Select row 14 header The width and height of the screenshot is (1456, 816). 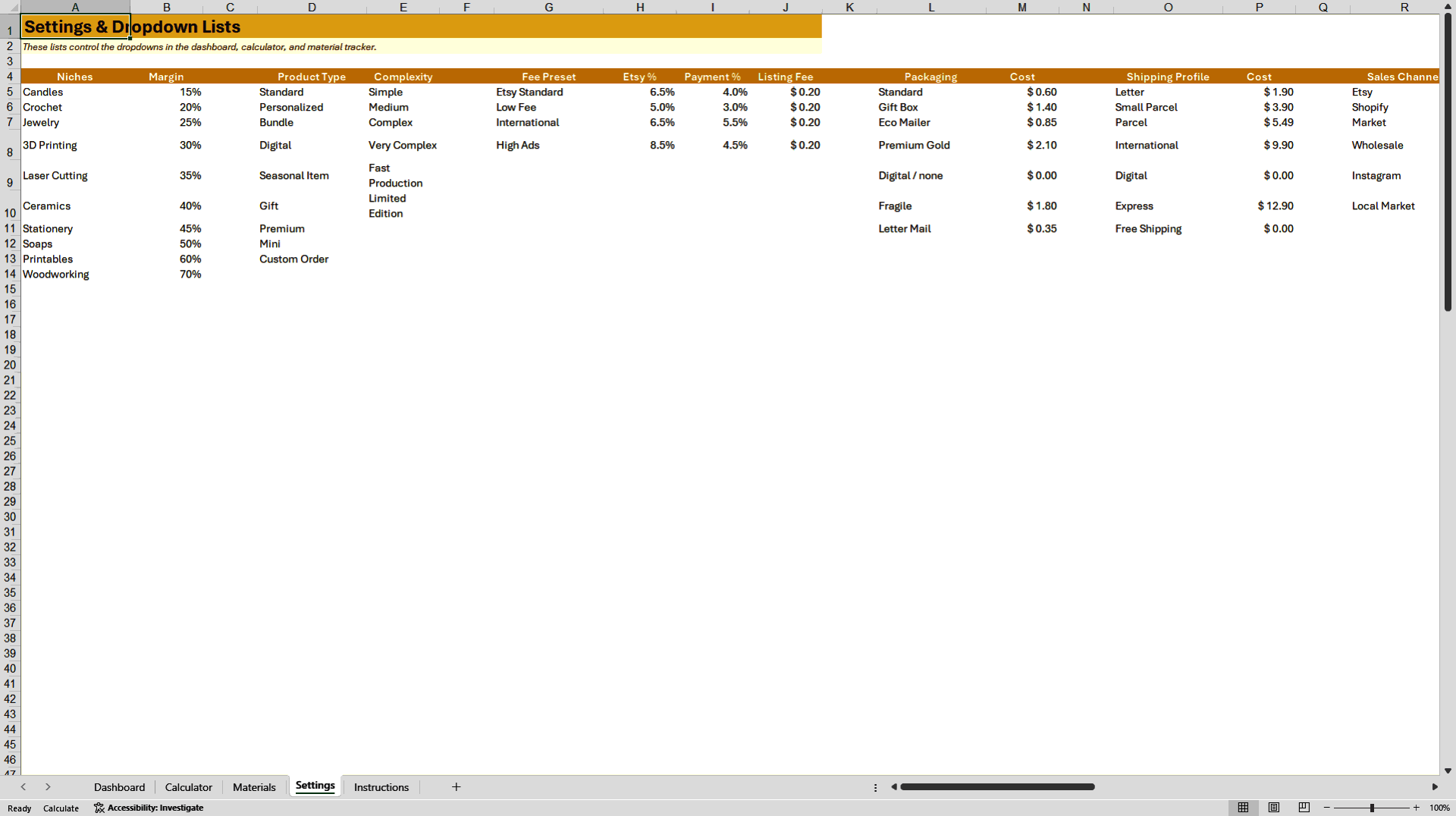click(x=10, y=274)
